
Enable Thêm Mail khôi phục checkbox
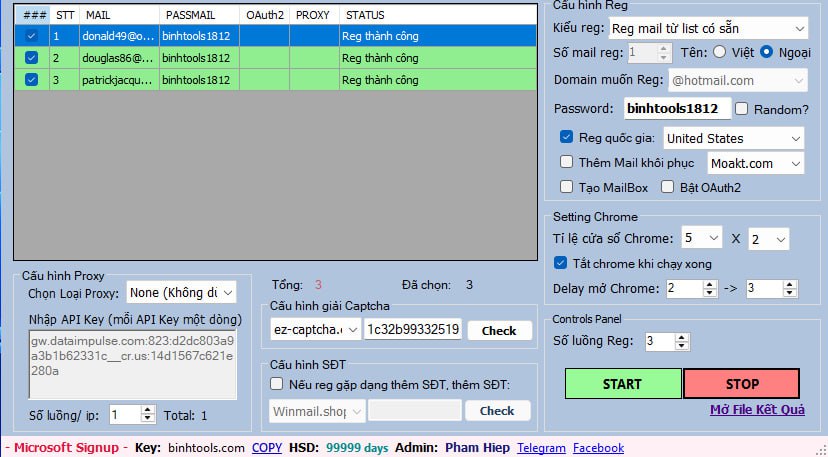point(566,162)
